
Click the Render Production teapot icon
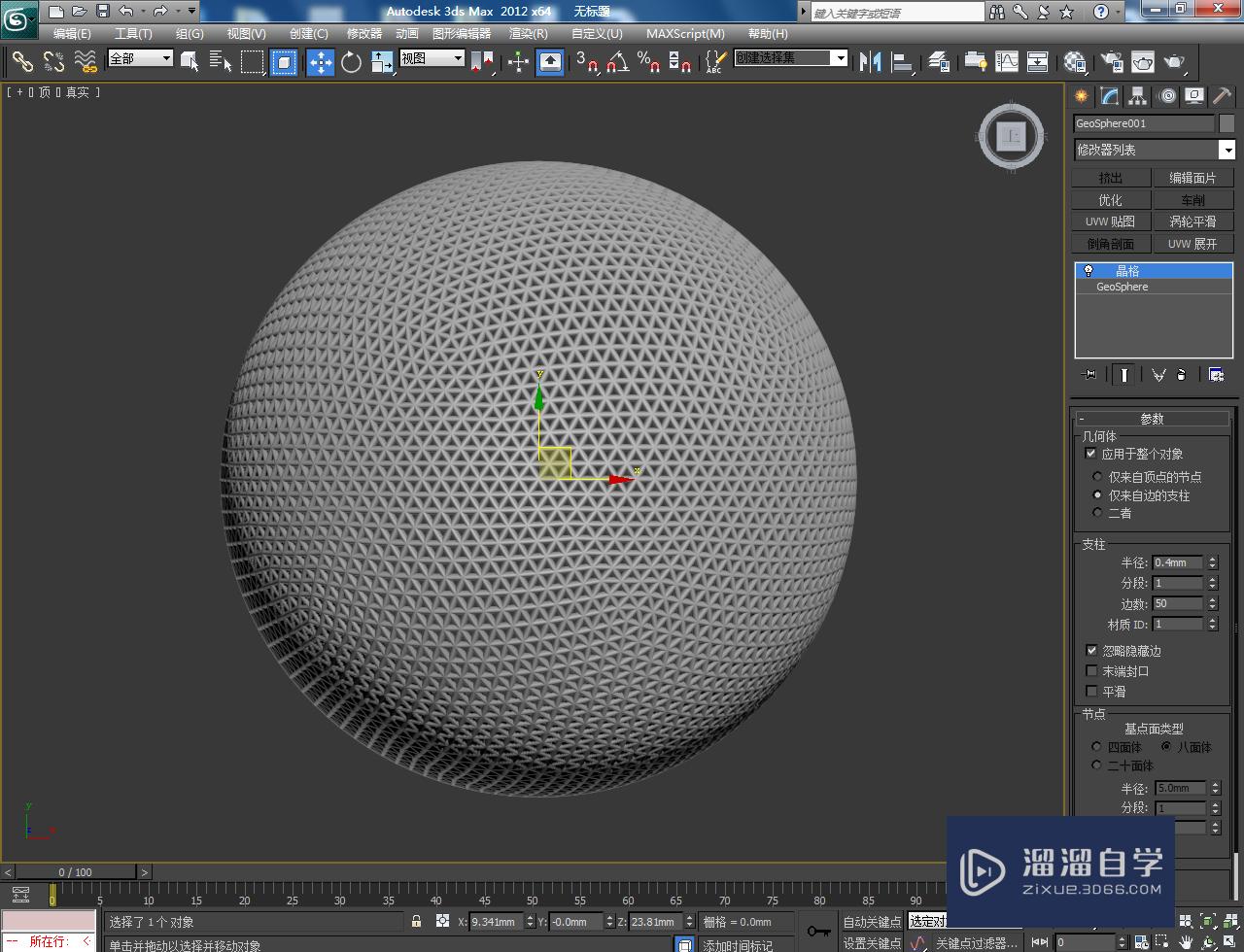click(1175, 62)
